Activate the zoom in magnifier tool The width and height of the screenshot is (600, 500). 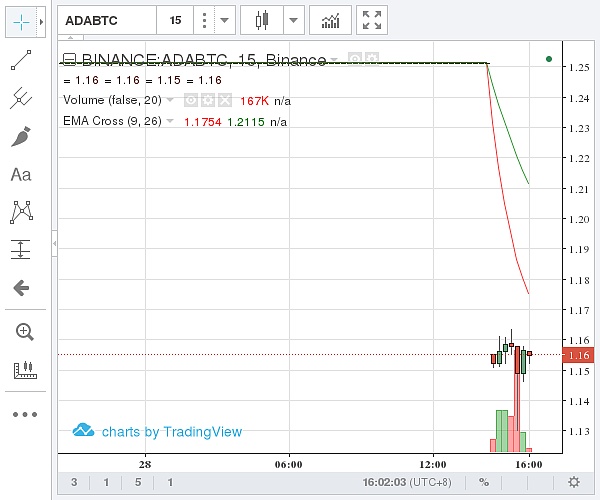pyautogui.click(x=24, y=332)
